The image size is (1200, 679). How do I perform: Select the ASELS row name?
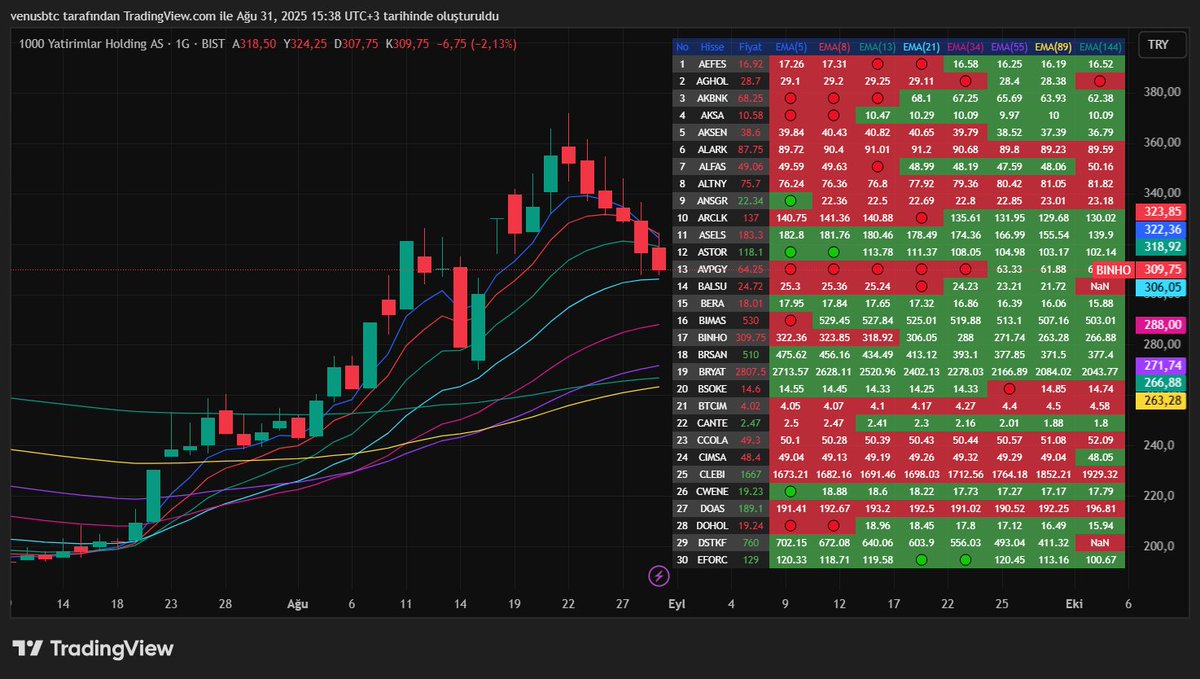(711, 234)
